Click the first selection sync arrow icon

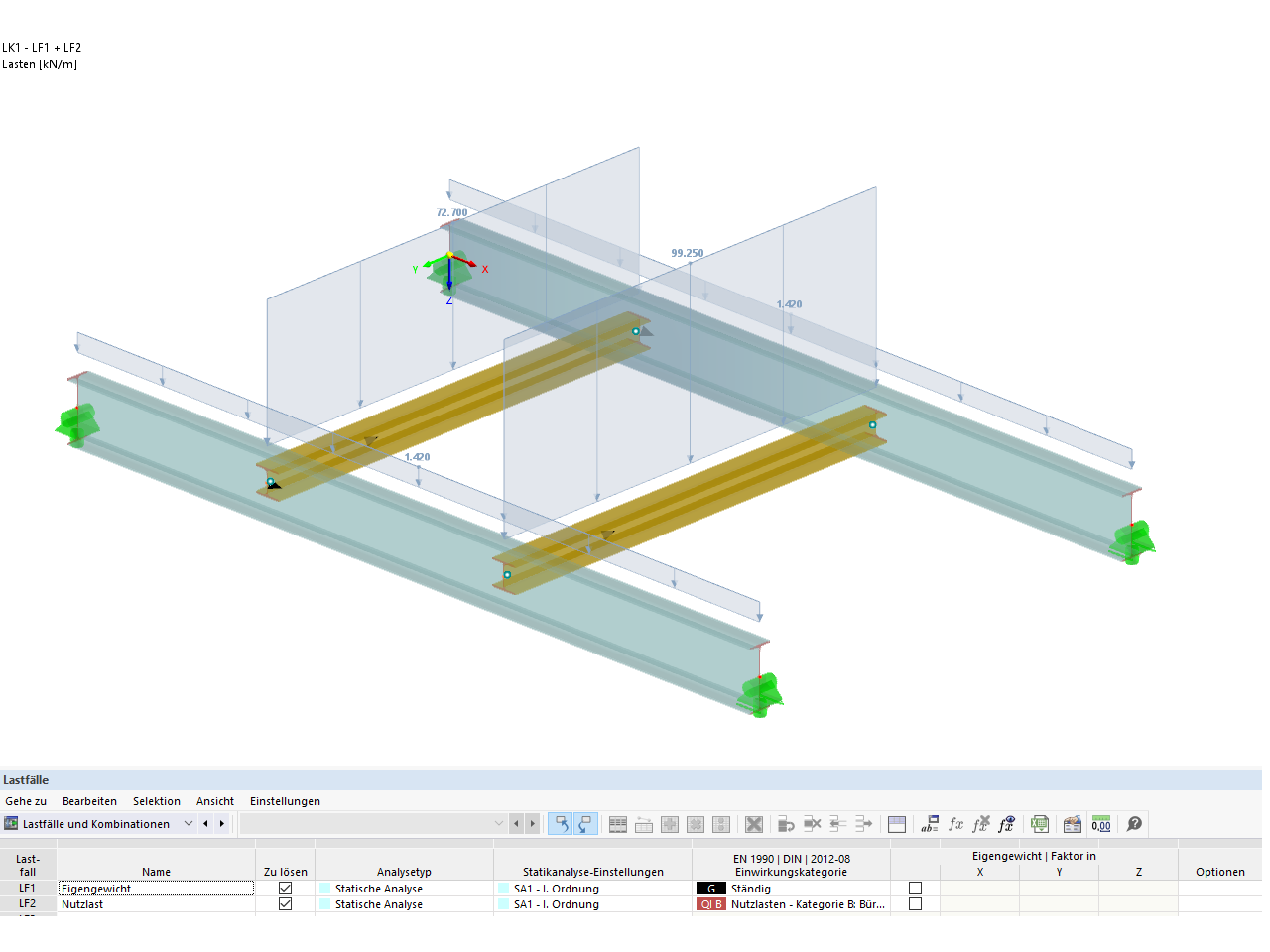click(561, 824)
